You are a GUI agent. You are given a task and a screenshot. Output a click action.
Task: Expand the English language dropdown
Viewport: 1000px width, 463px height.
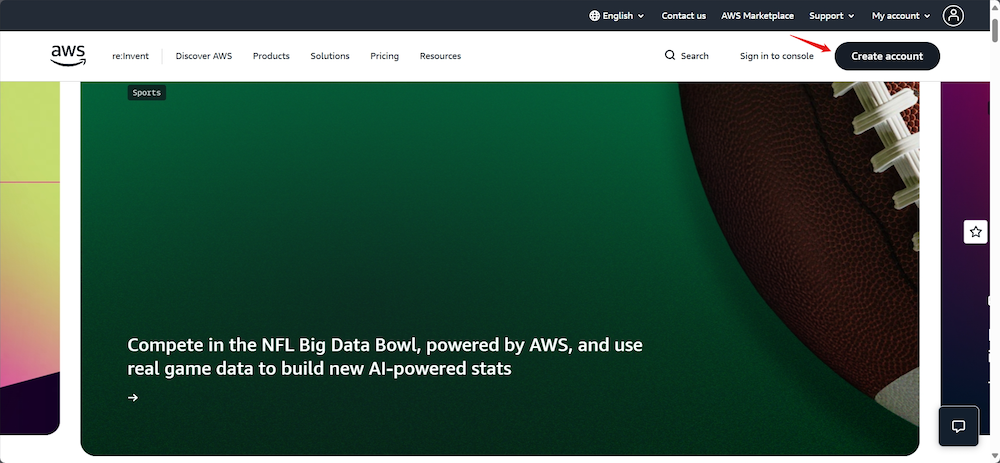pyautogui.click(x=617, y=15)
